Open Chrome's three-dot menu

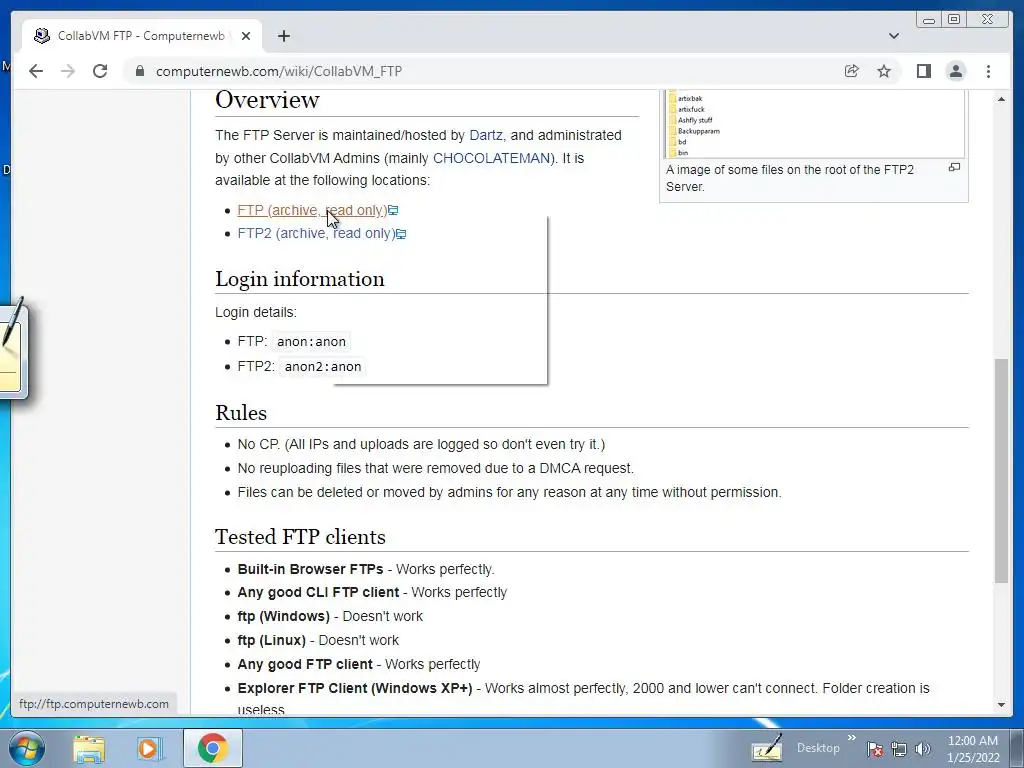click(x=989, y=71)
